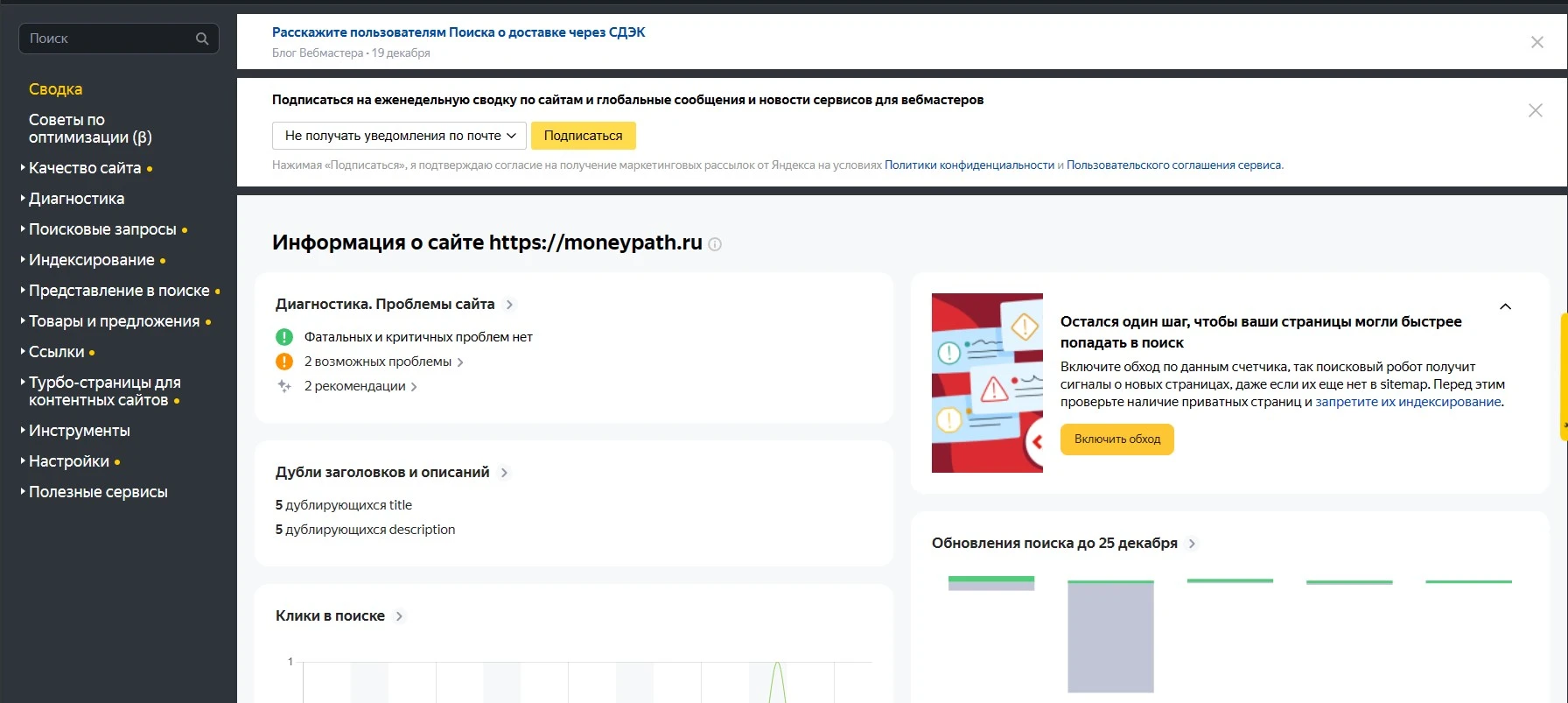Click the search magnifier icon in sidebar
The height and width of the screenshot is (703, 1568).
[x=202, y=39]
